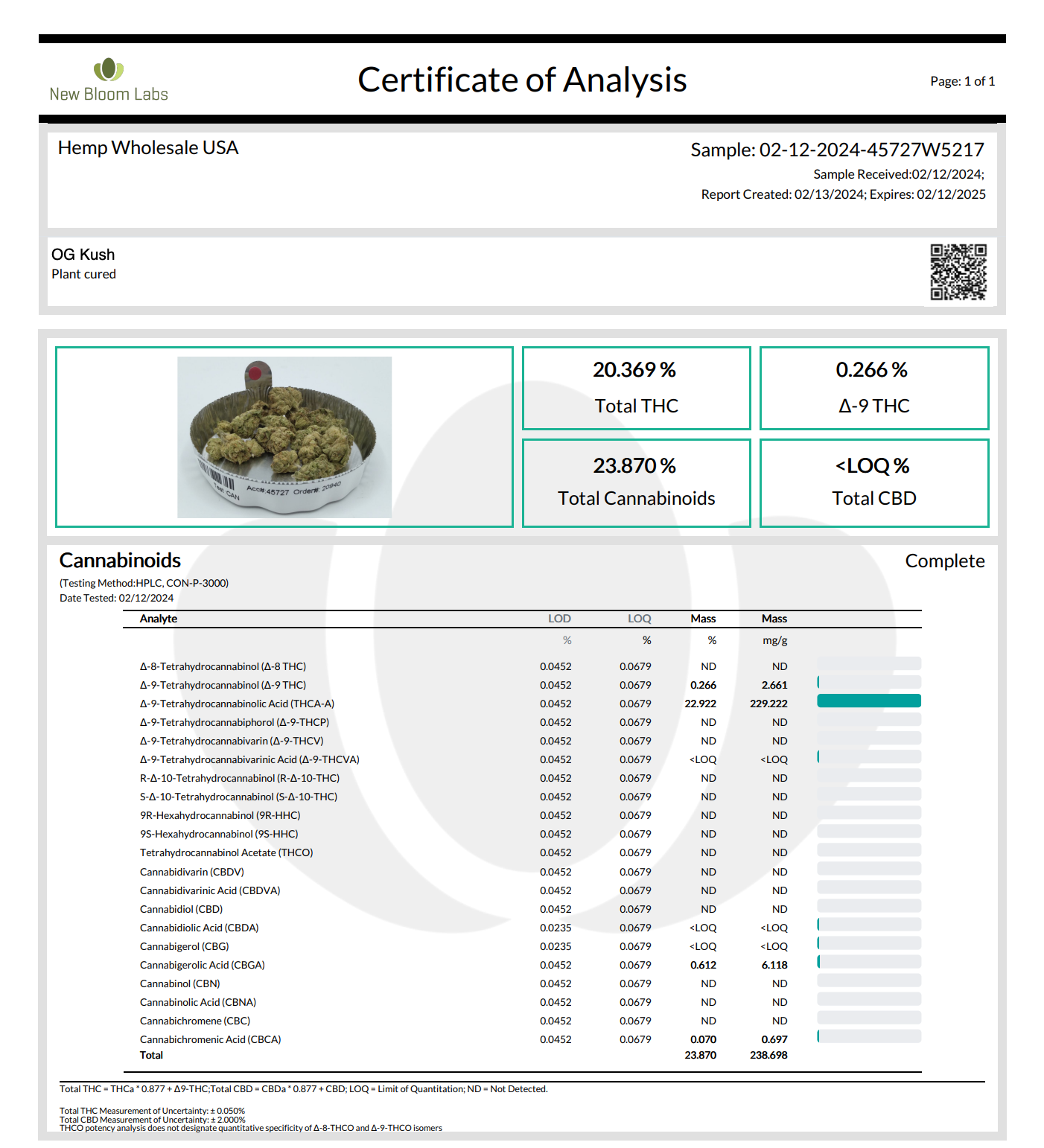Click the Certificate of Analysis title

pos(522,80)
